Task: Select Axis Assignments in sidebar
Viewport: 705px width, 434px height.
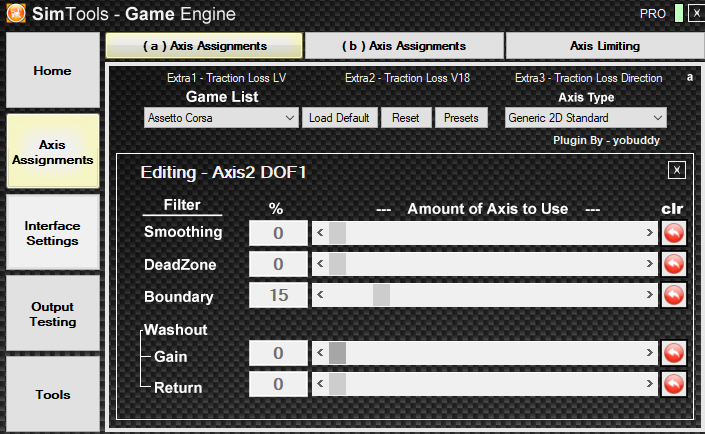Action: 53,152
